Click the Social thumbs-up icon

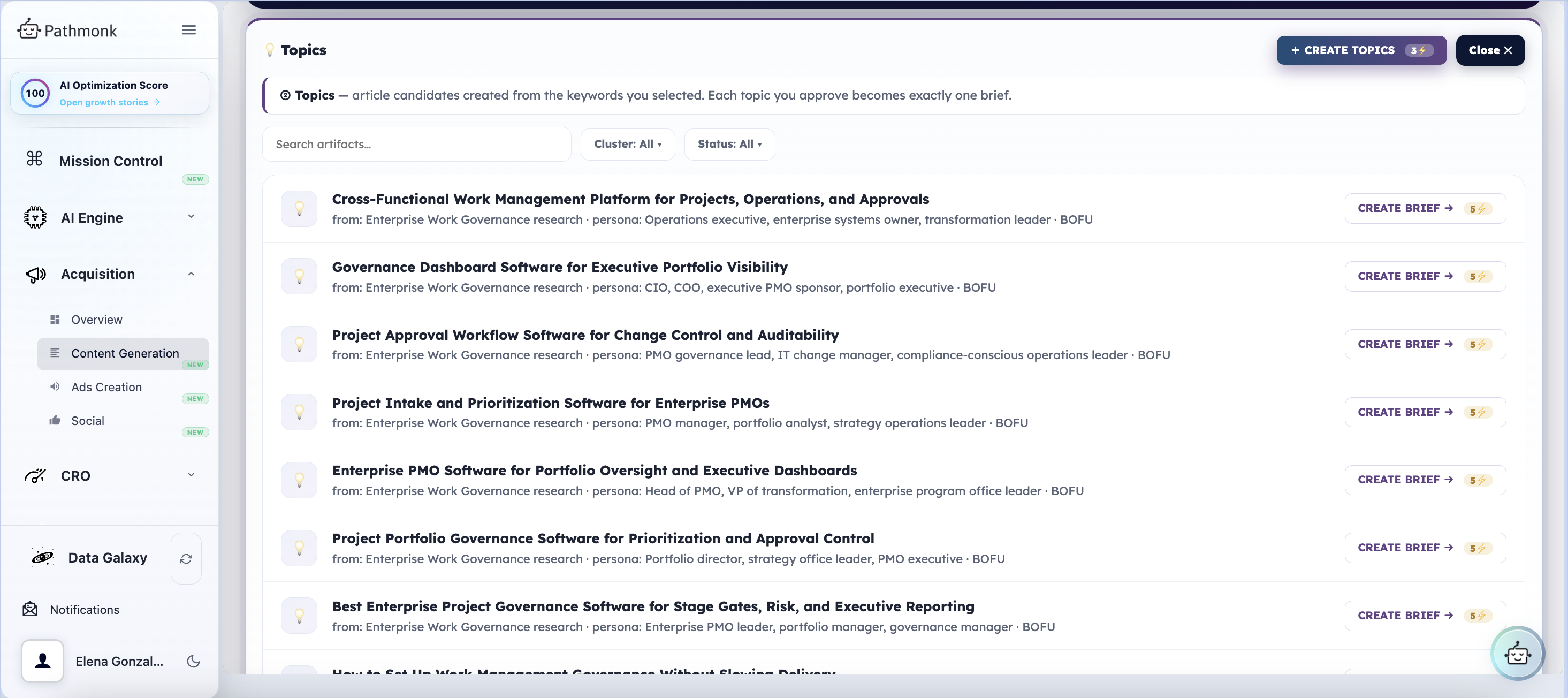click(x=55, y=420)
